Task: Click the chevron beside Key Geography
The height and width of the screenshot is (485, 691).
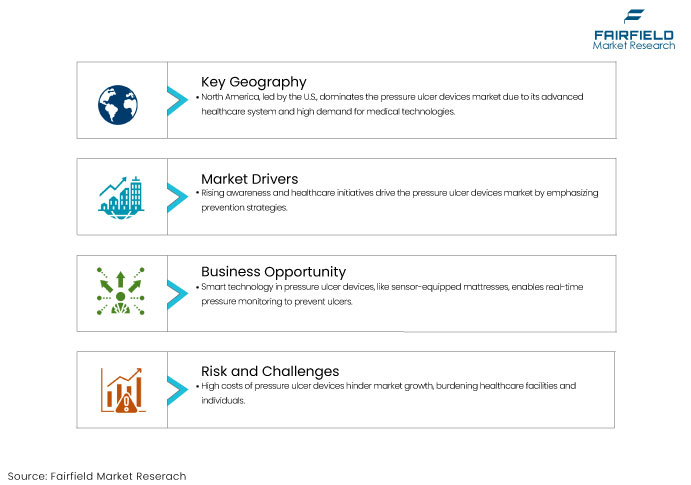Action: pos(178,101)
